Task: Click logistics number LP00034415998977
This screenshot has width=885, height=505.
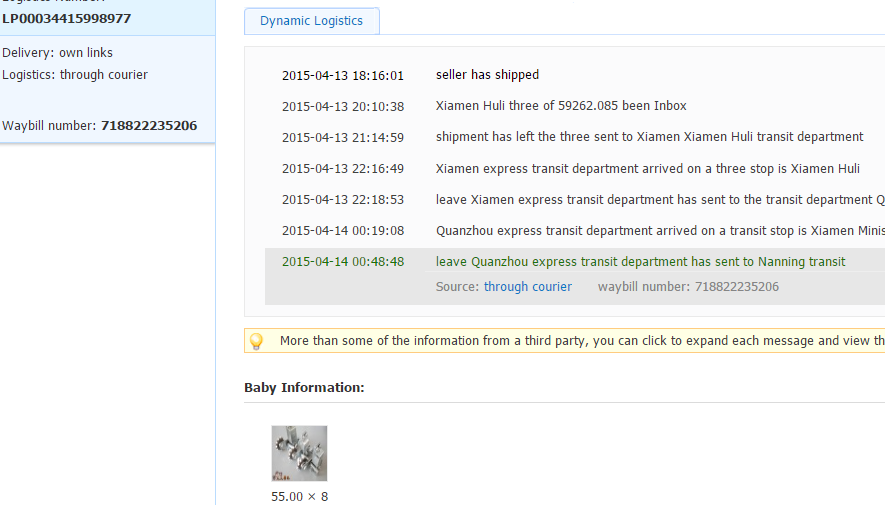Action: [x=66, y=18]
